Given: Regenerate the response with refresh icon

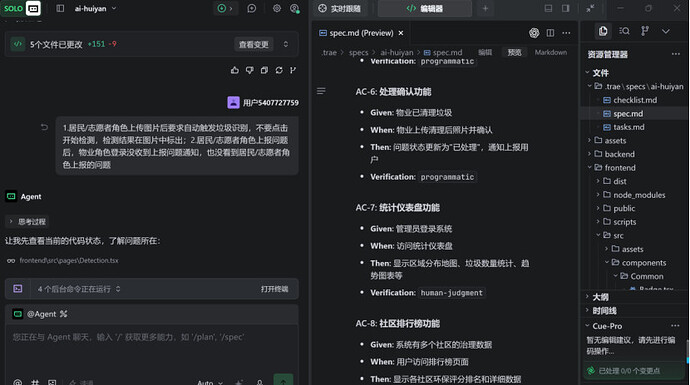Looking at the screenshot, I should point(279,70).
